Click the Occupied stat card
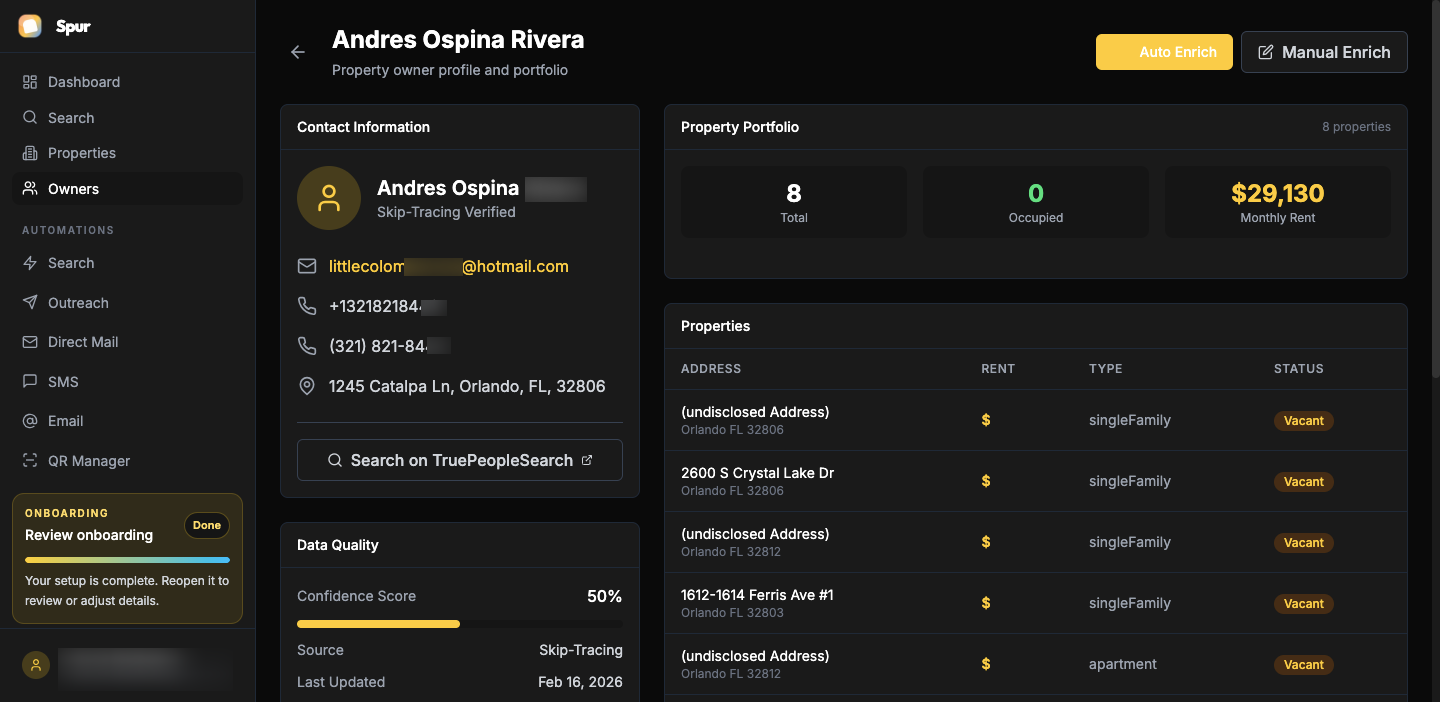Image resolution: width=1440 pixels, height=702 pixels. [x=1036, y=202]
